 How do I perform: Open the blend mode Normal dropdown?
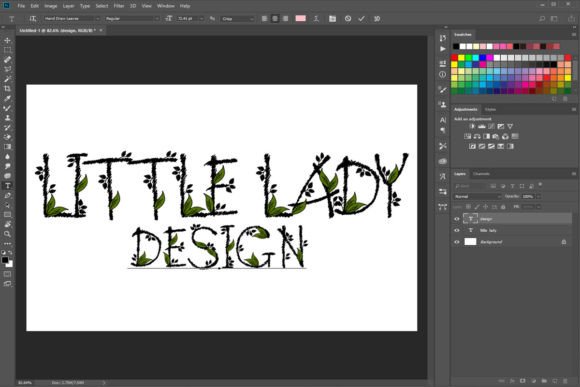point(478,196)
